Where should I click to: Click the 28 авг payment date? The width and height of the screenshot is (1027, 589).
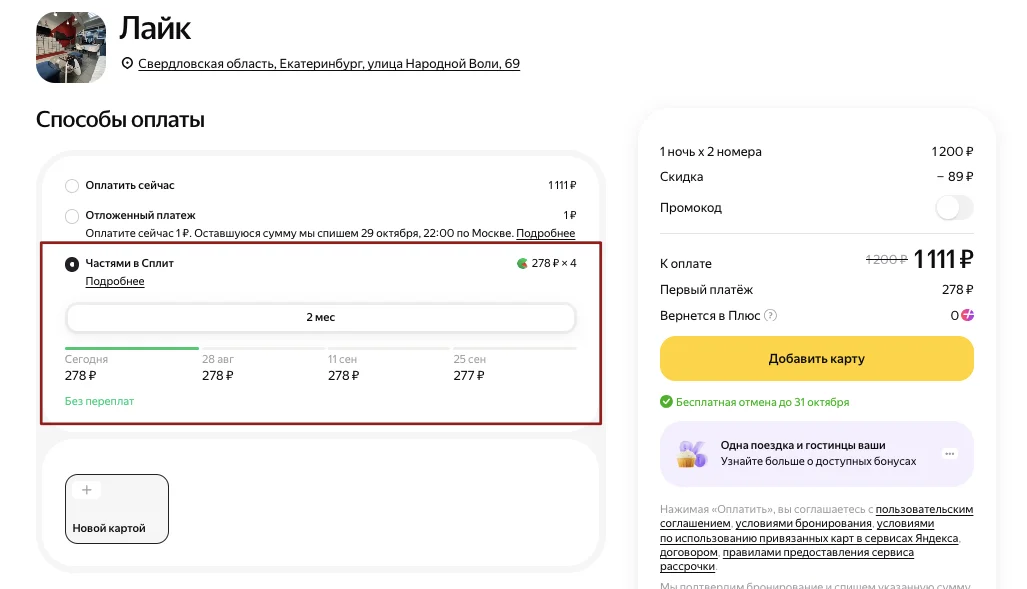(x=217, y=359)
